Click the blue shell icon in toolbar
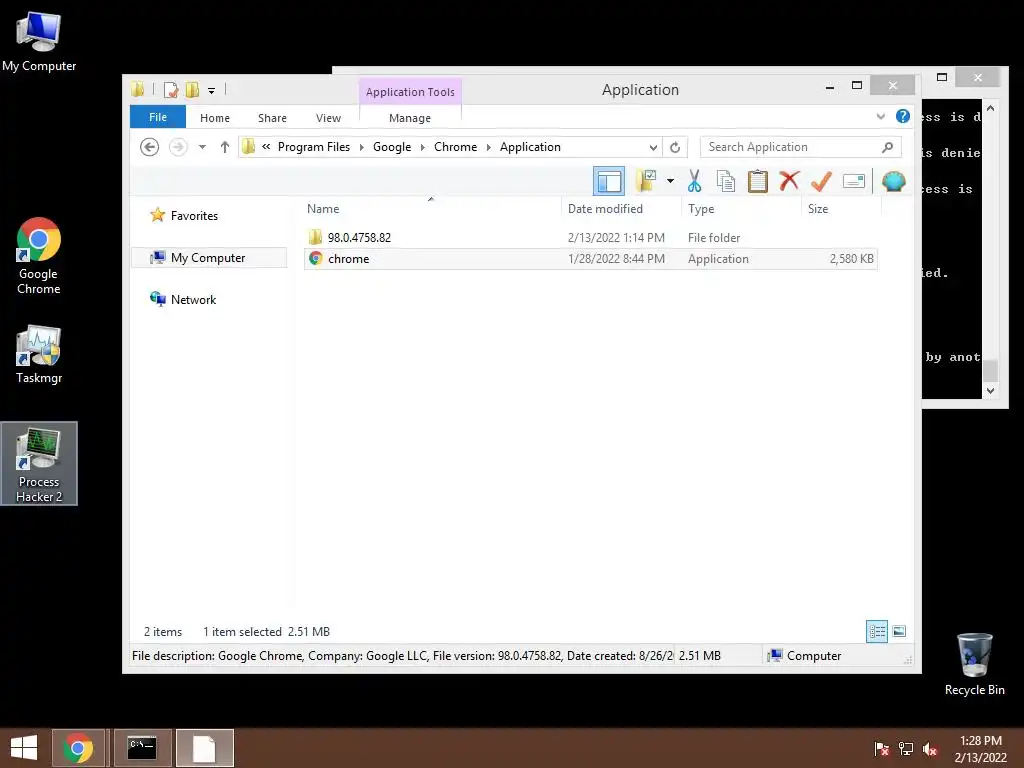1024x768 pixels. coord(893,181)
